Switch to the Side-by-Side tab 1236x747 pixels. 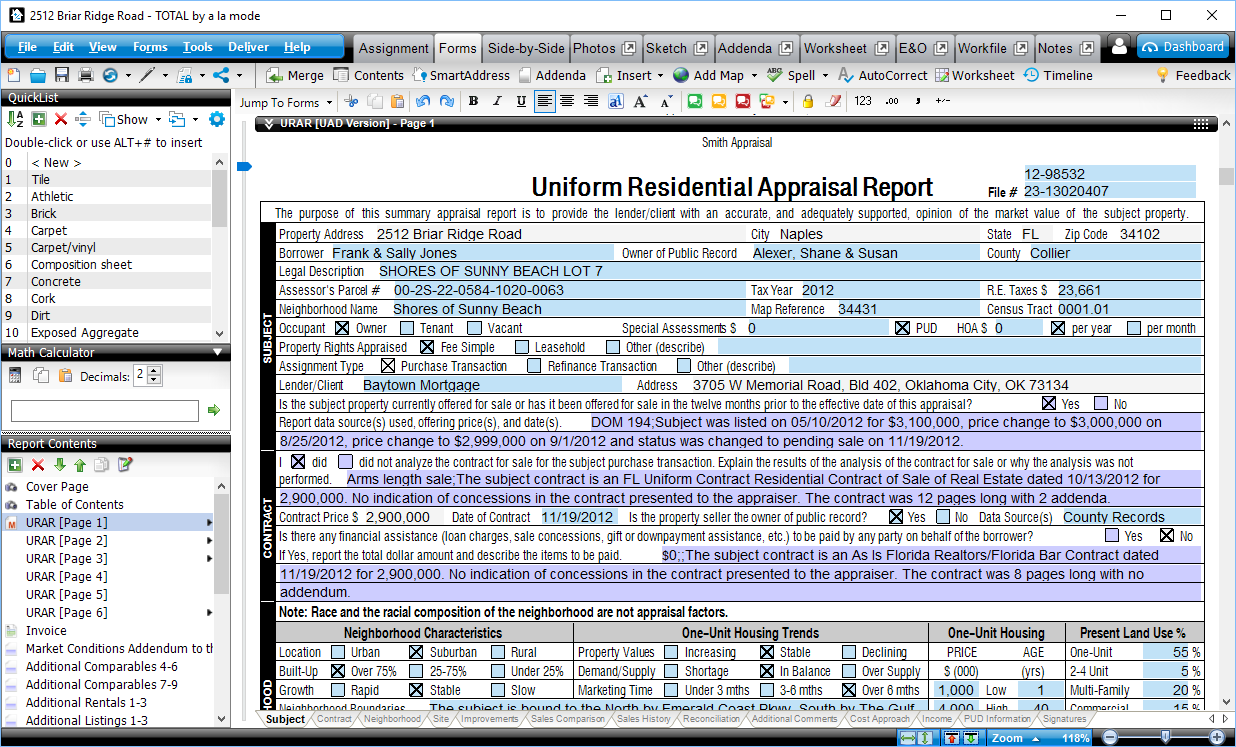526,48
